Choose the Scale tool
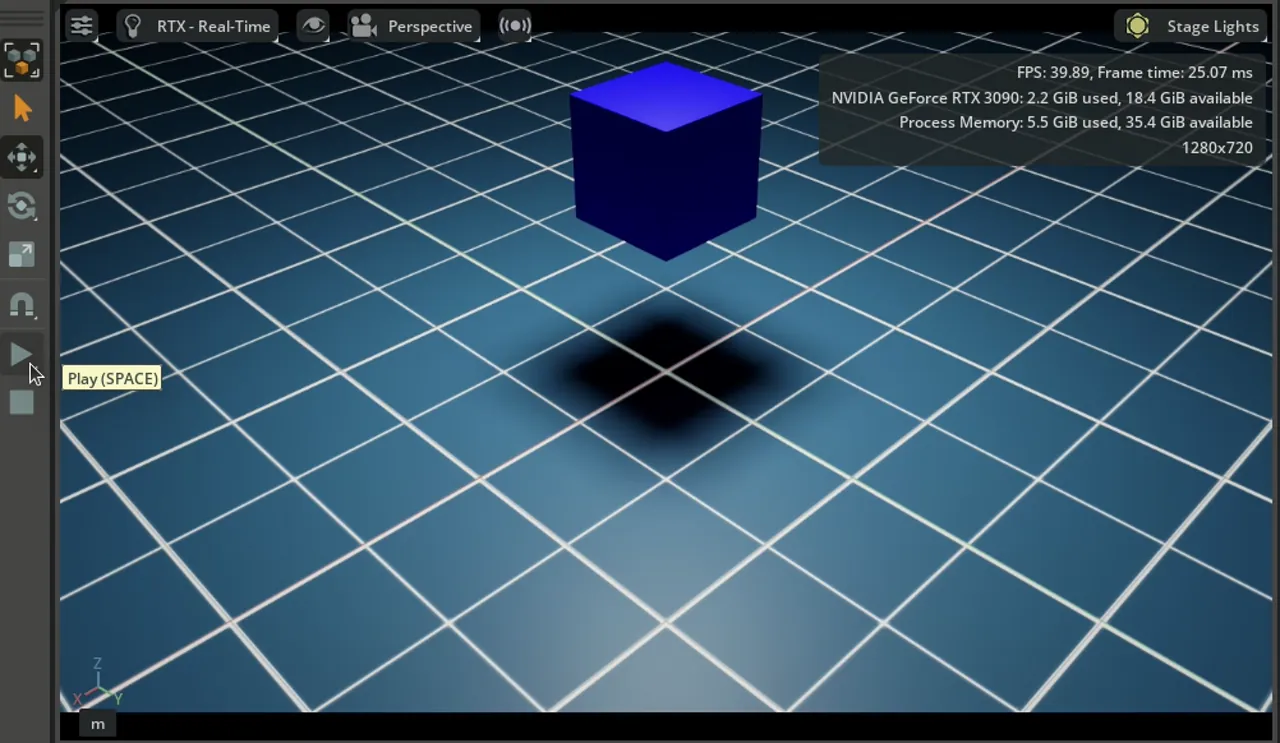 click(22, 255)
